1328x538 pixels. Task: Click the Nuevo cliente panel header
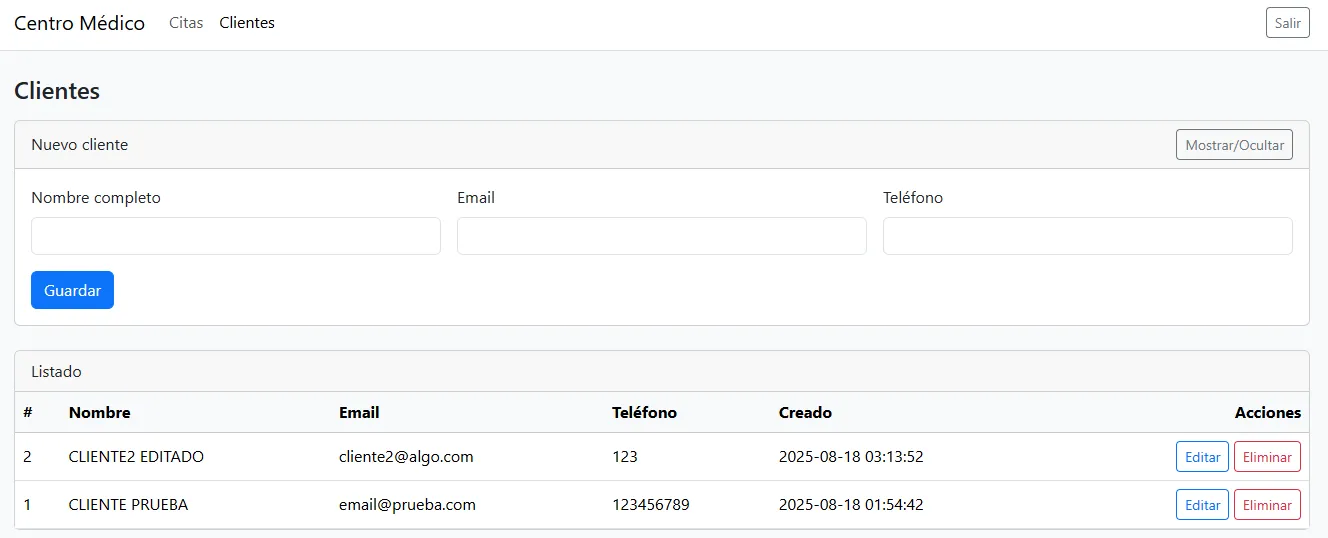(x=80, y=145)
